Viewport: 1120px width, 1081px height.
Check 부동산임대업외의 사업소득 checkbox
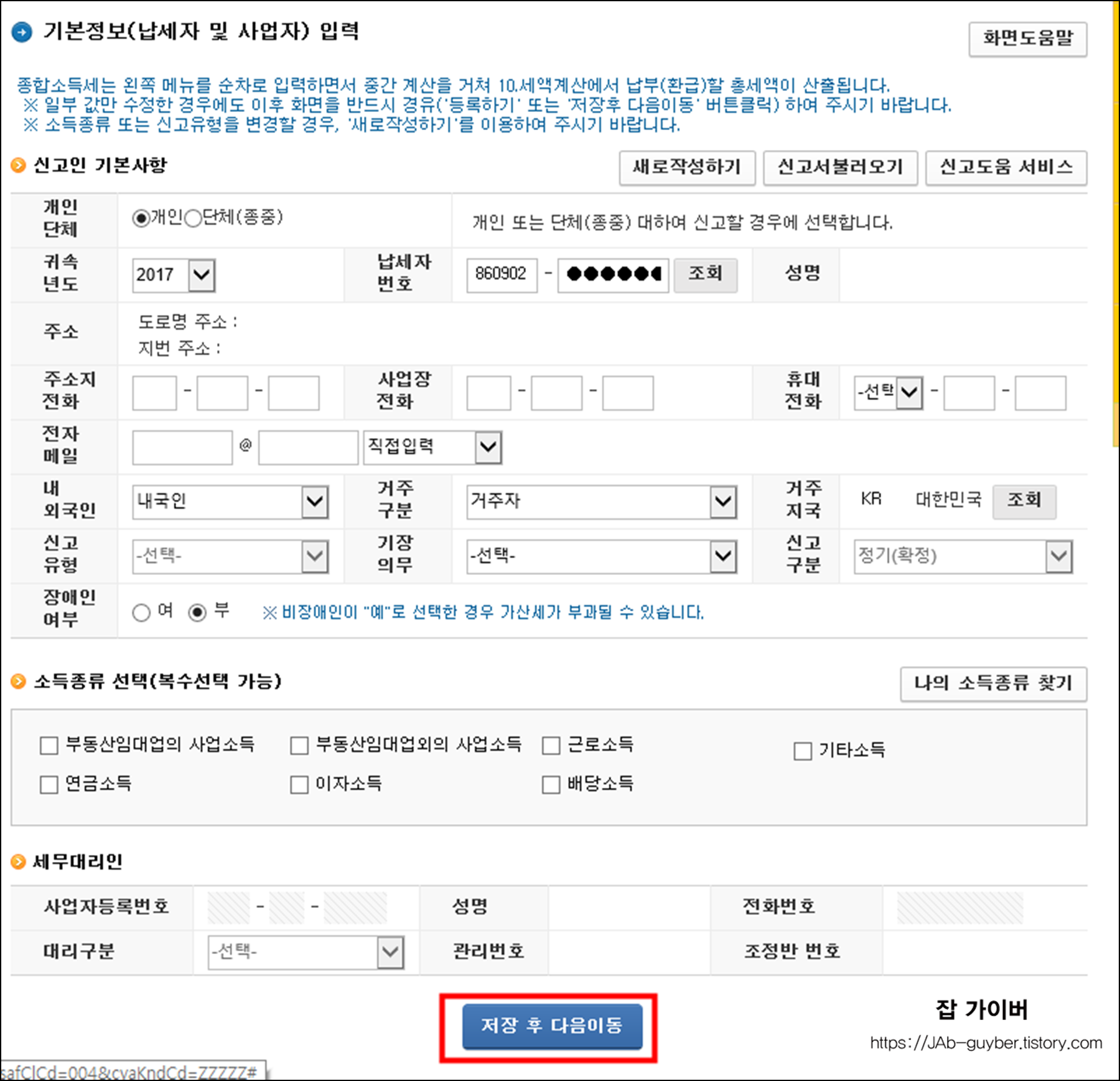pyautogui.click(x=299, y=745)
